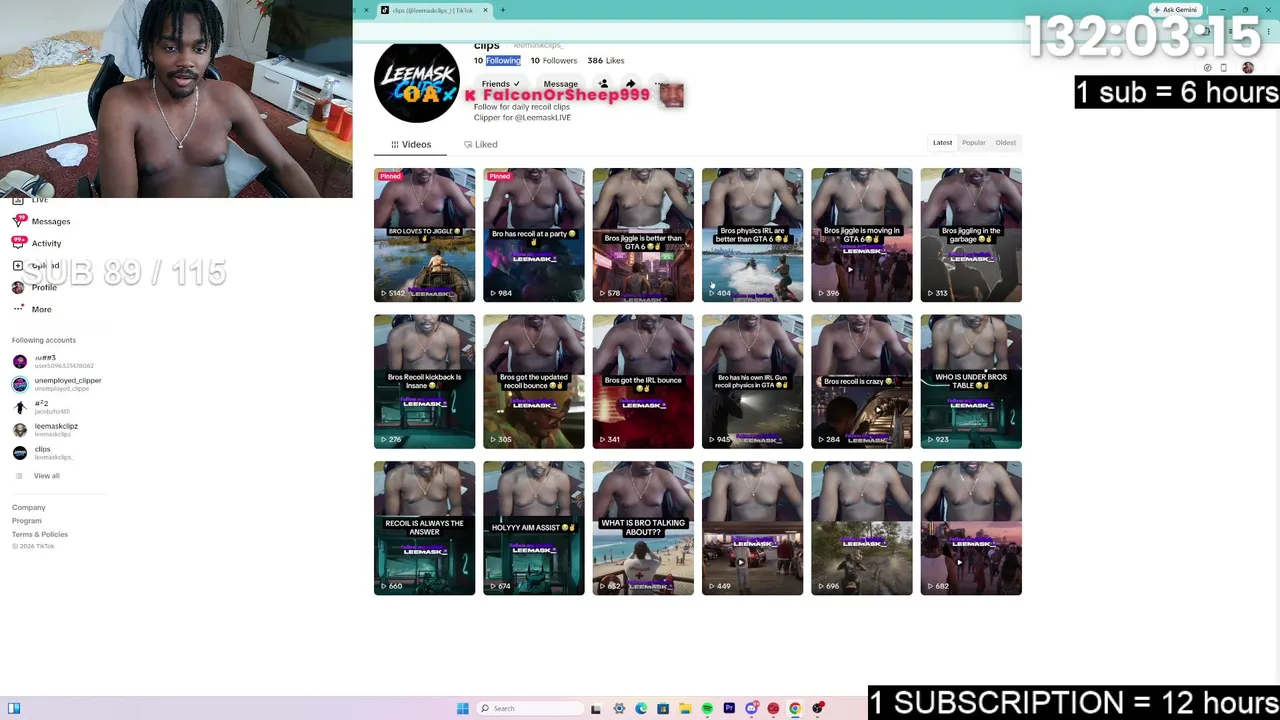This screenshot has height=720, width=1280.
Task: Open video 'Bros physics IRL are better than GTA 6'
Action: coord(752,235)
